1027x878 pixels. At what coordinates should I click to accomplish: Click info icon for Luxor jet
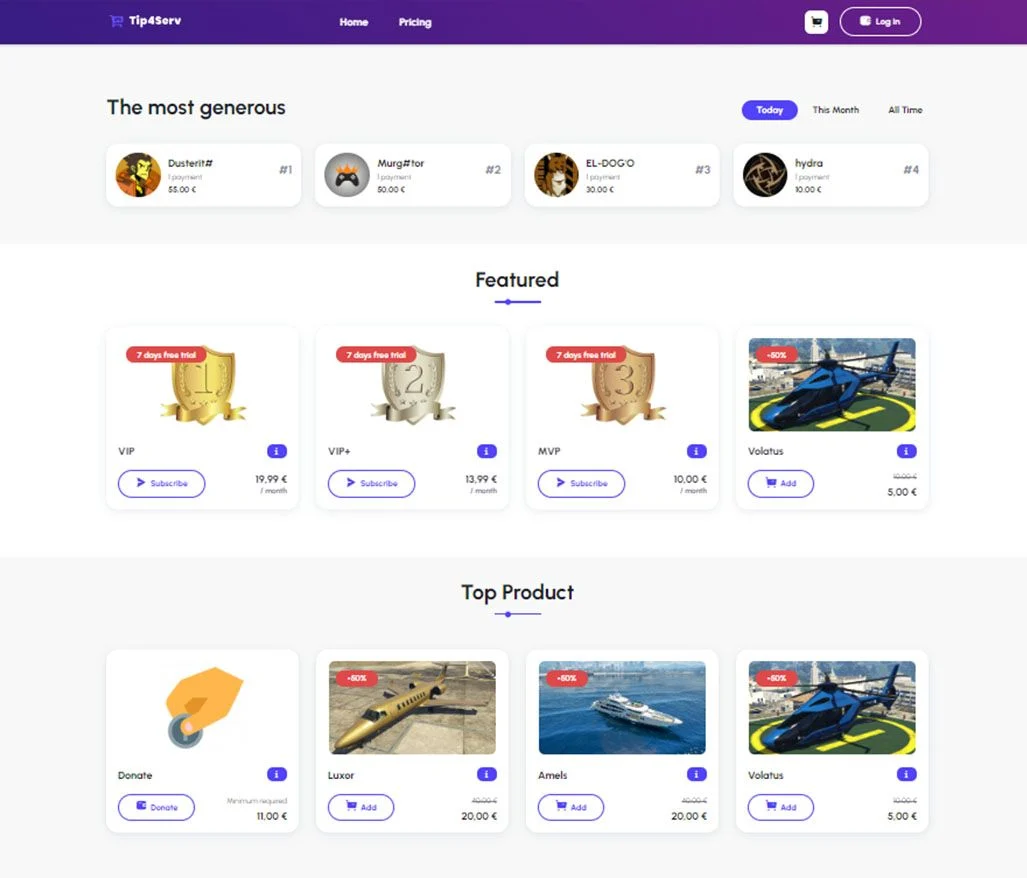click(487, 775)
